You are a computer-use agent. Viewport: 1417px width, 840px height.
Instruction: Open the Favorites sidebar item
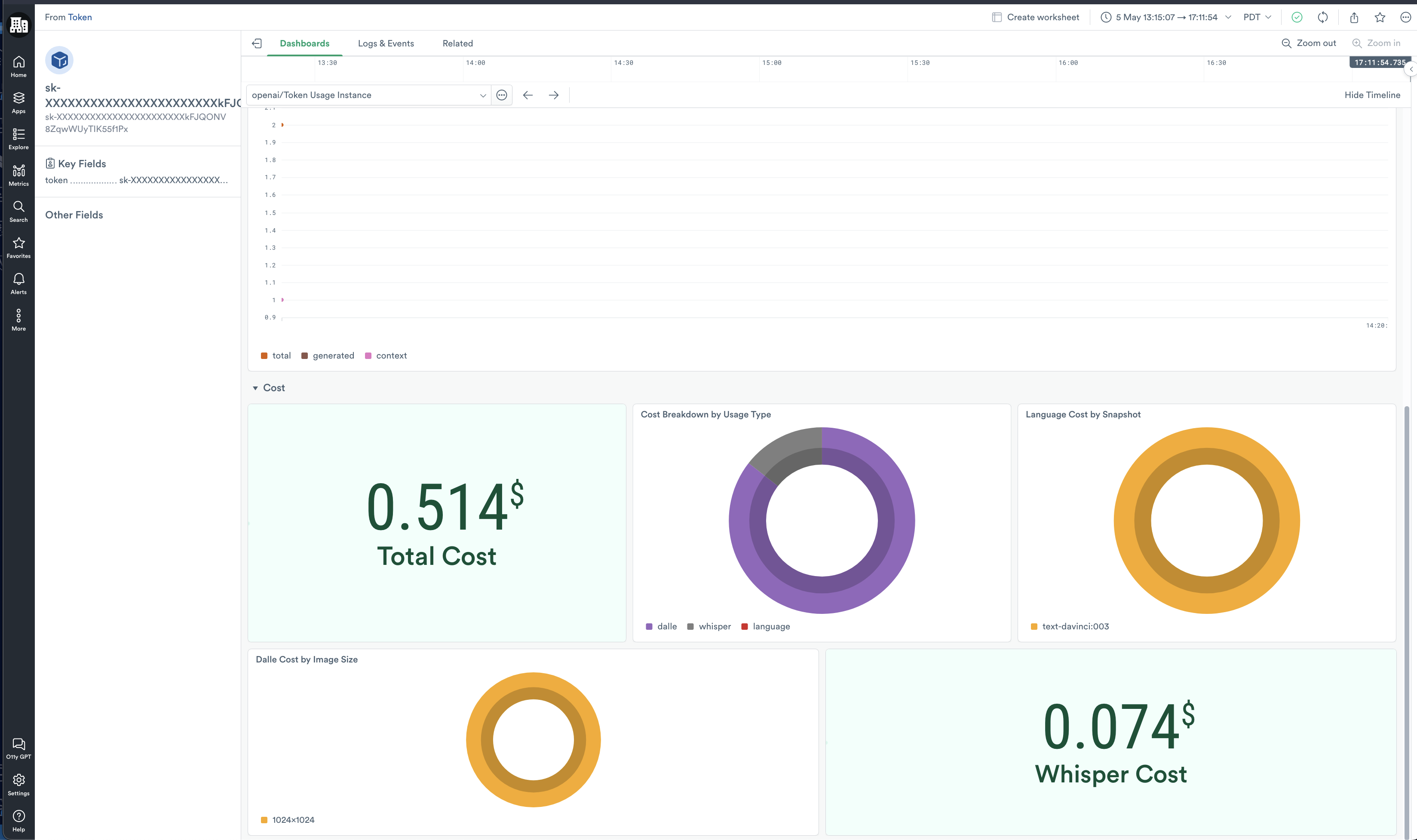tap(18, 248)
